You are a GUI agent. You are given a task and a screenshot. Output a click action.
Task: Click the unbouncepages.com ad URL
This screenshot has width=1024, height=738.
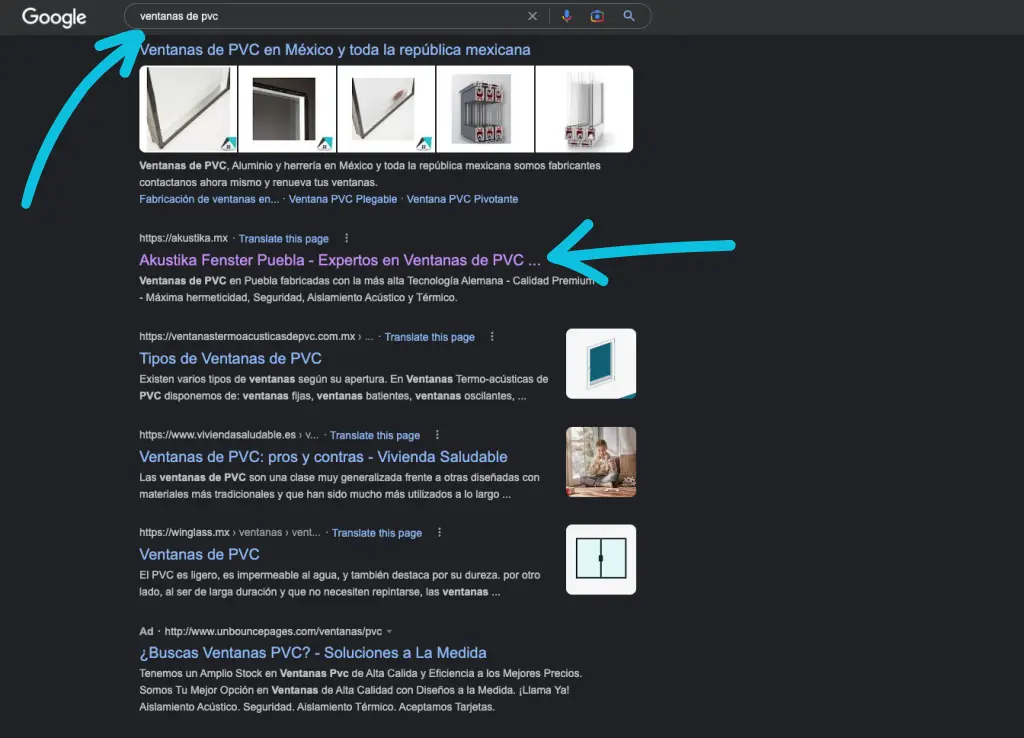[x=273, y=632]
